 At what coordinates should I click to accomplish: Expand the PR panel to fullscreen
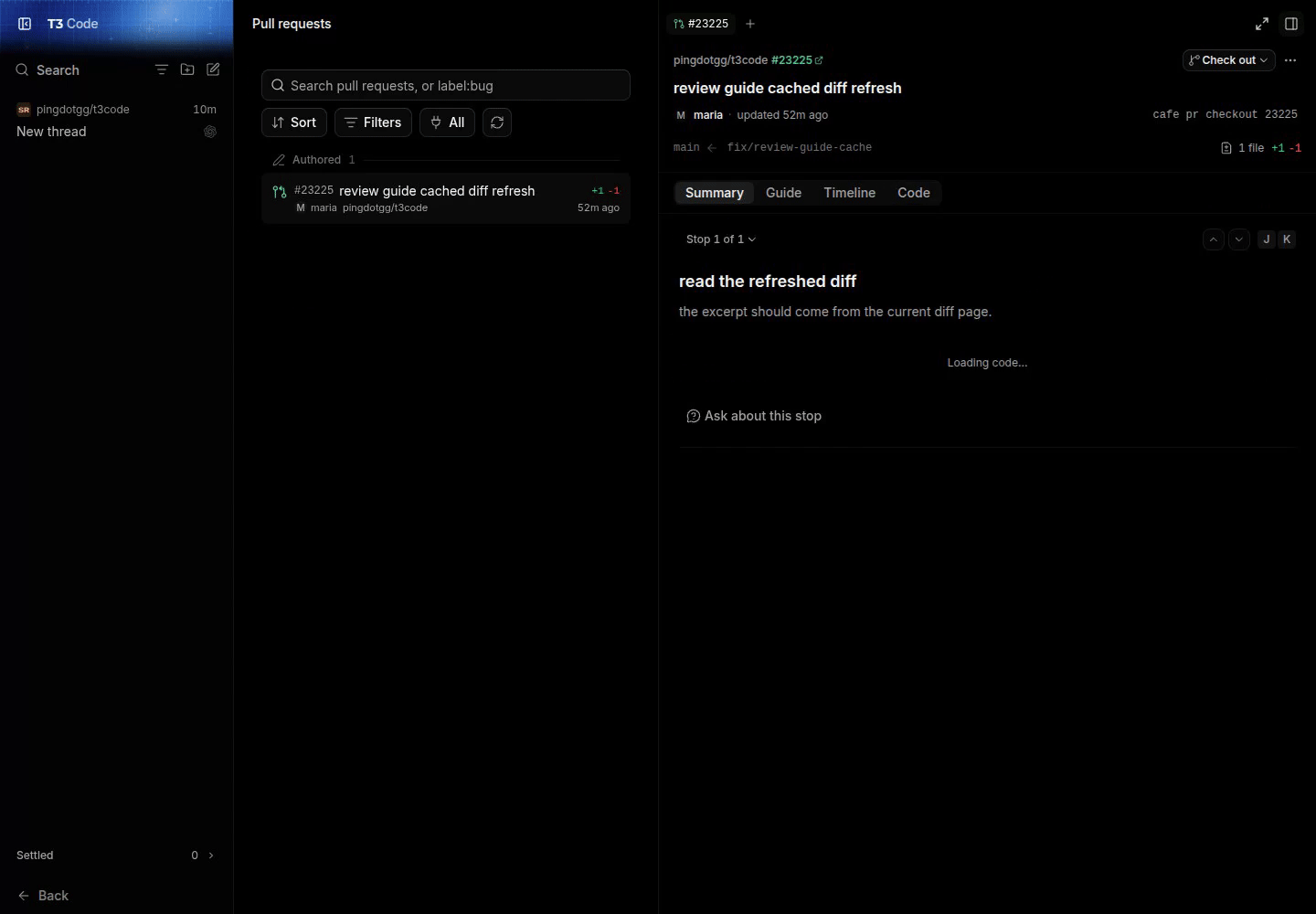[x=1262, y=24]
